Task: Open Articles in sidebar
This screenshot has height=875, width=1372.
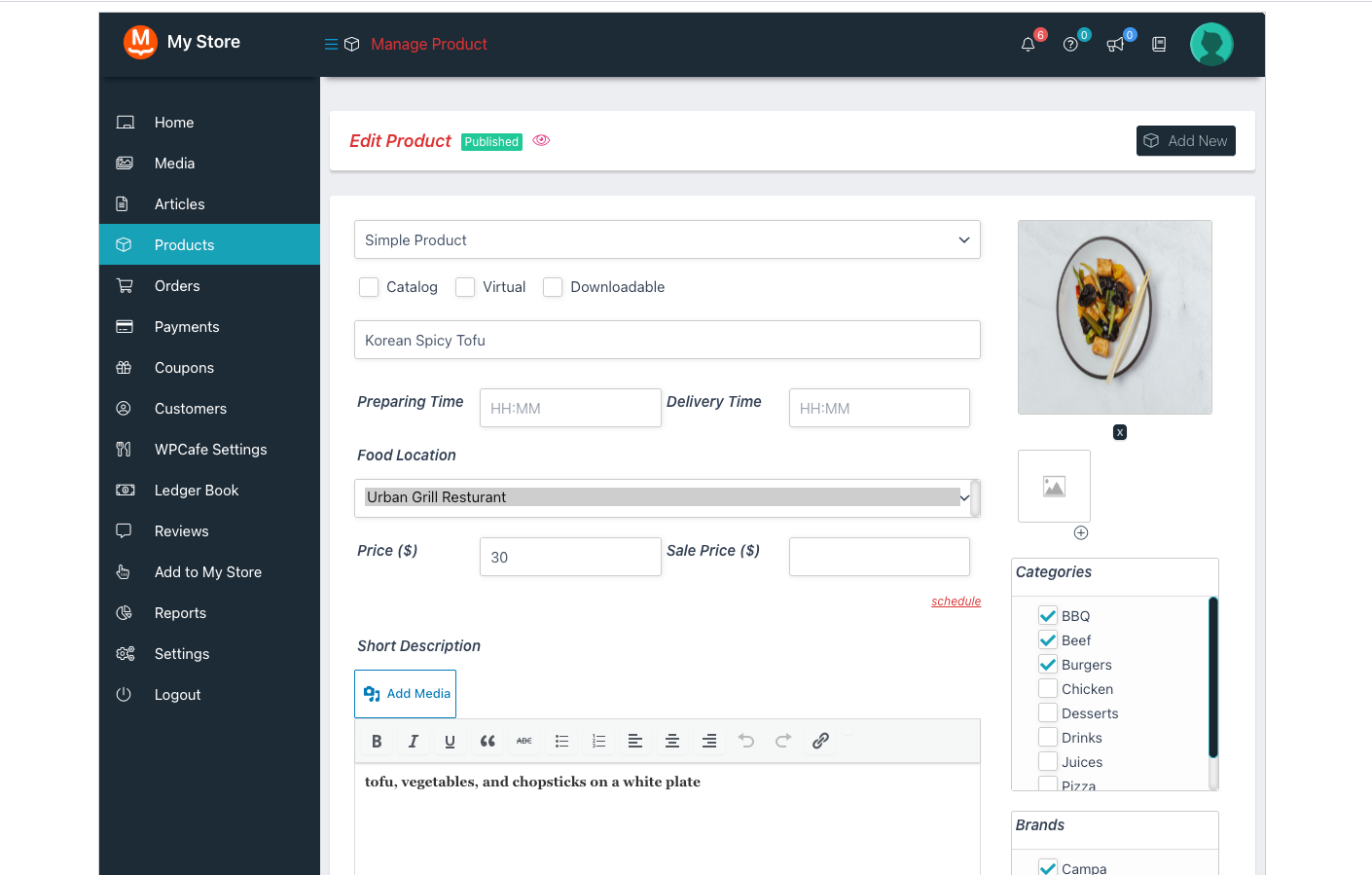Action: coord(209,204)
